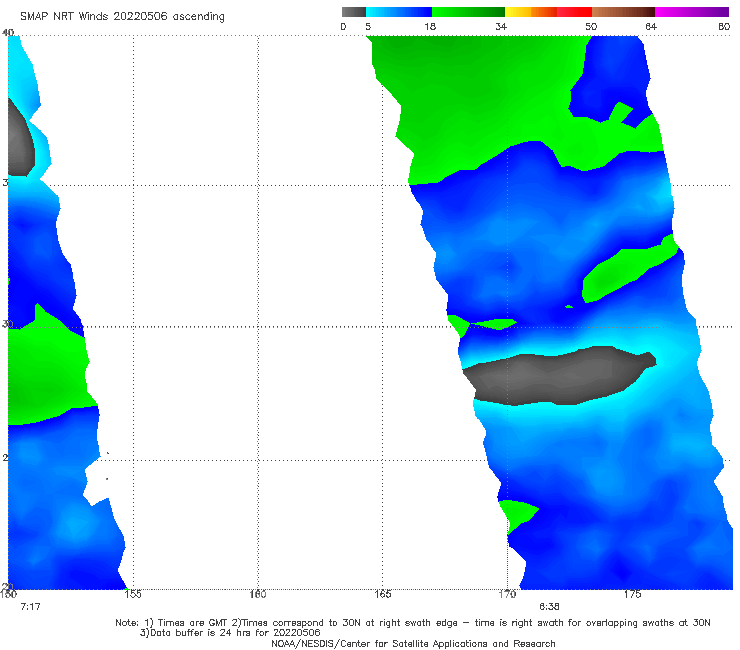
Task: Click the brown 50-64 segment of the color bar
Action: pos(623,12)
